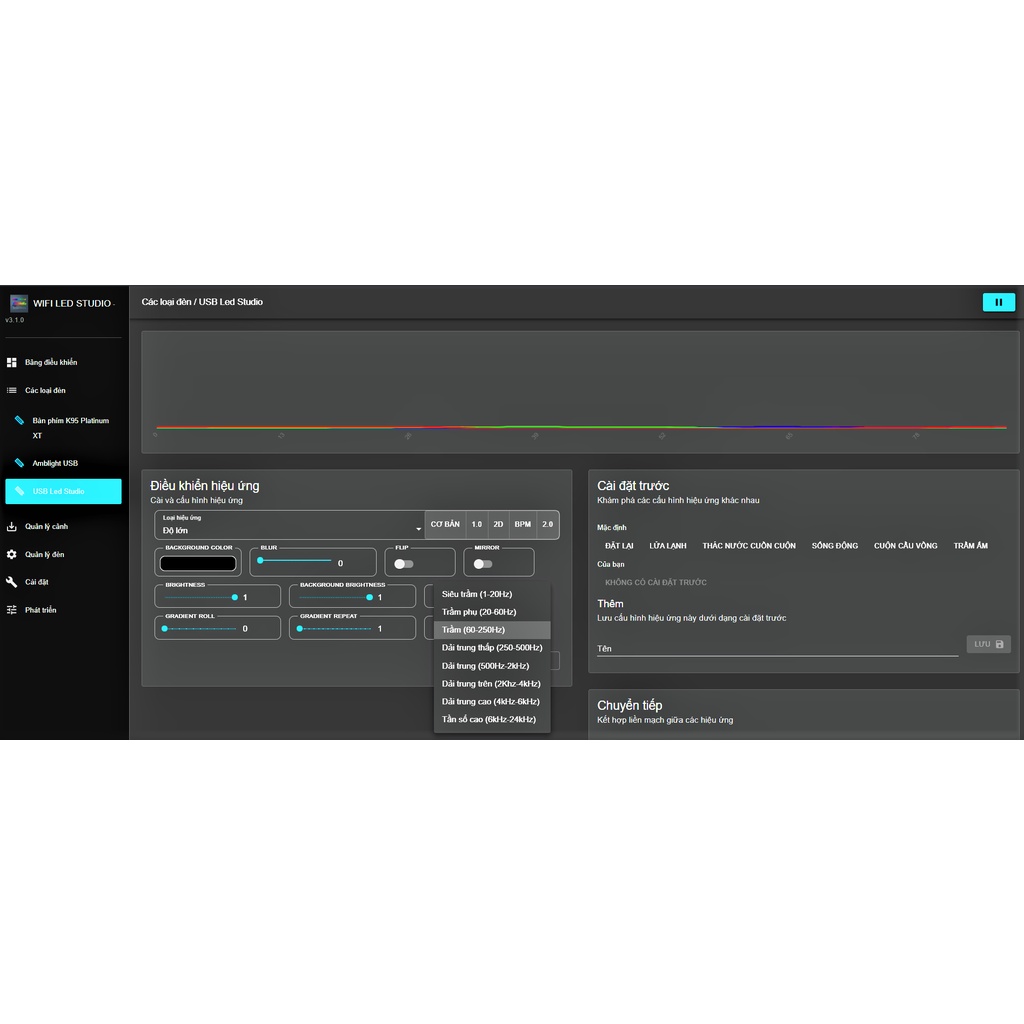This screenshot has height=1024, width=1024.
Task: Toggle the Flip switch
Action: 403,564
